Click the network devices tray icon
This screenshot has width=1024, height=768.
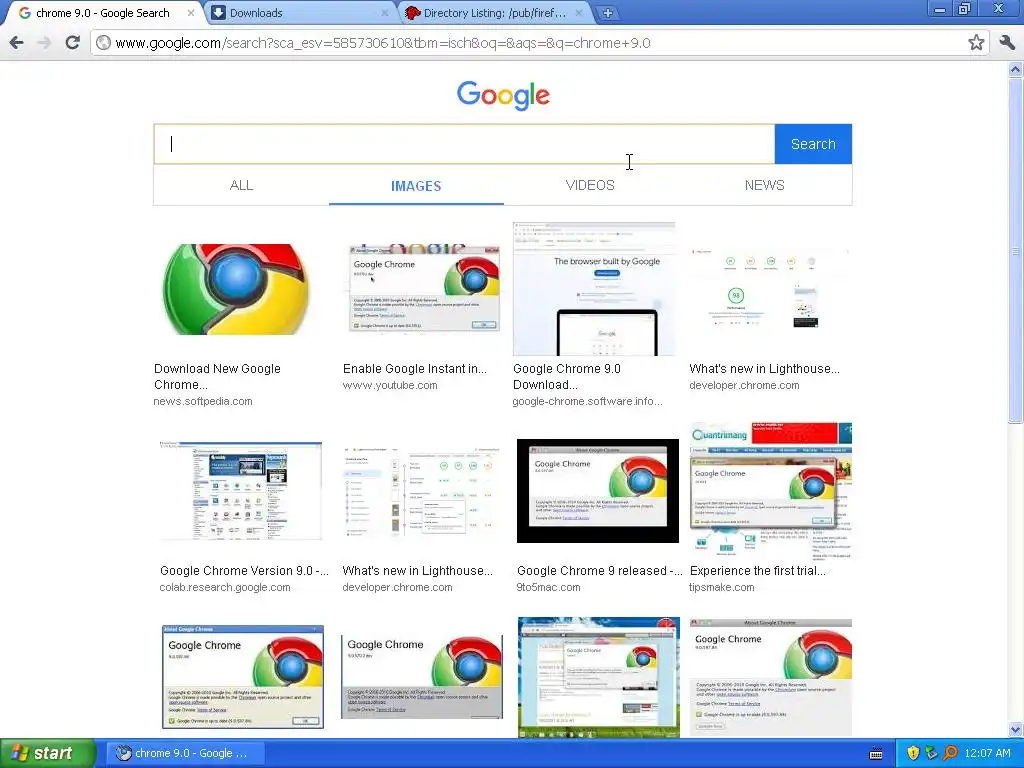(x=931, y=753)
